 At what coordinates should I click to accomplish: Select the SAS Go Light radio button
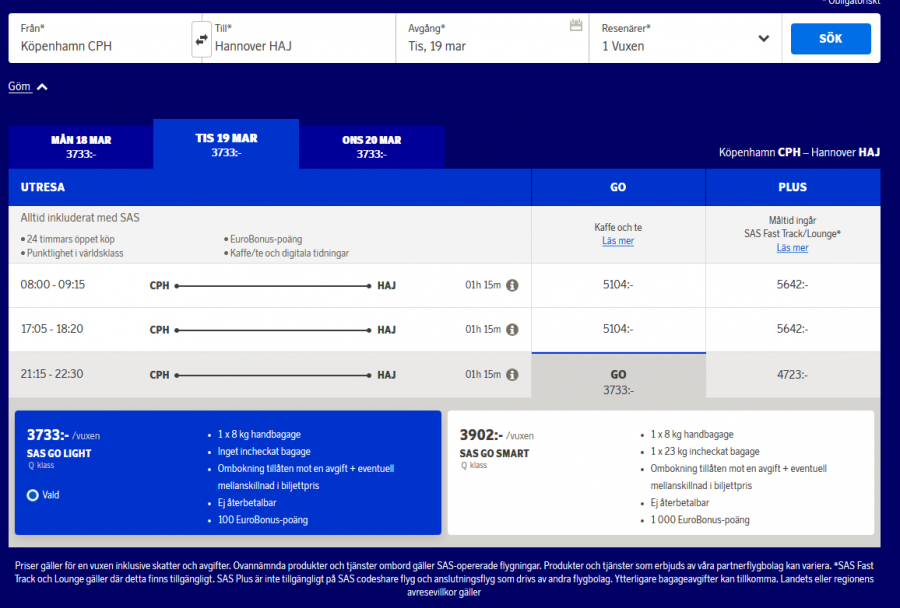point(33,495)
